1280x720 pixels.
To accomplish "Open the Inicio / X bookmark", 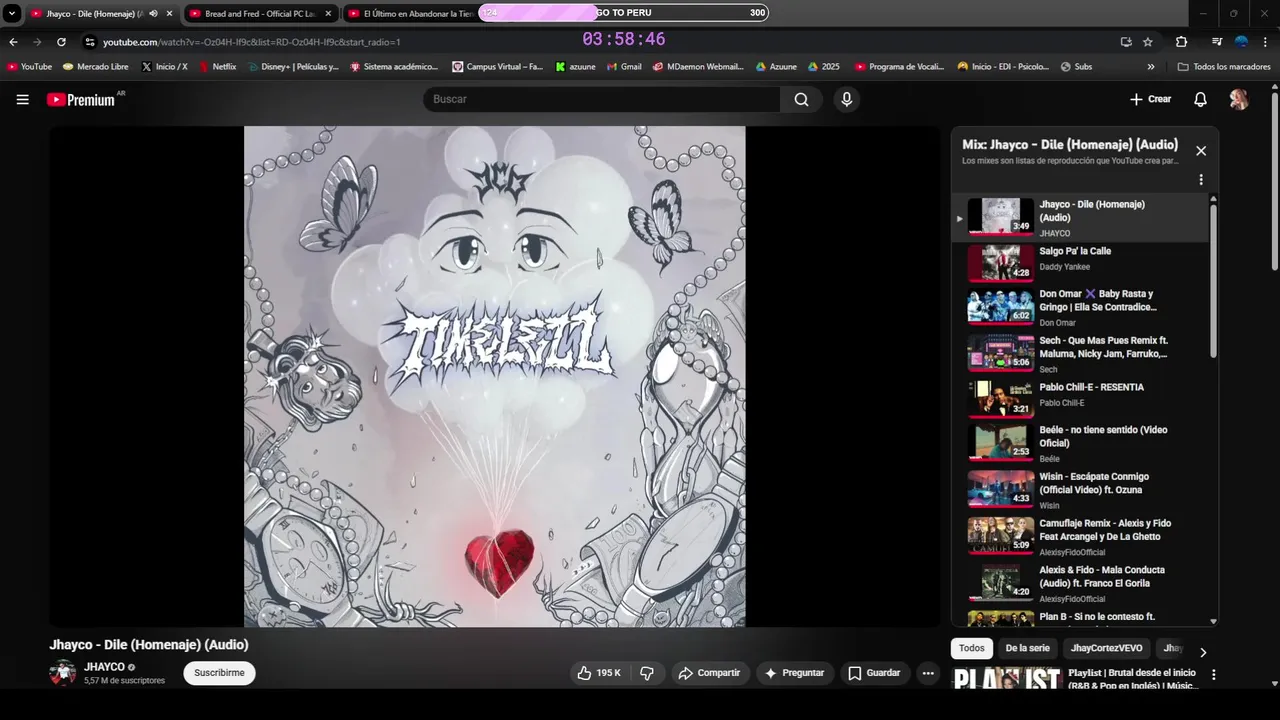I will [164, 67].
